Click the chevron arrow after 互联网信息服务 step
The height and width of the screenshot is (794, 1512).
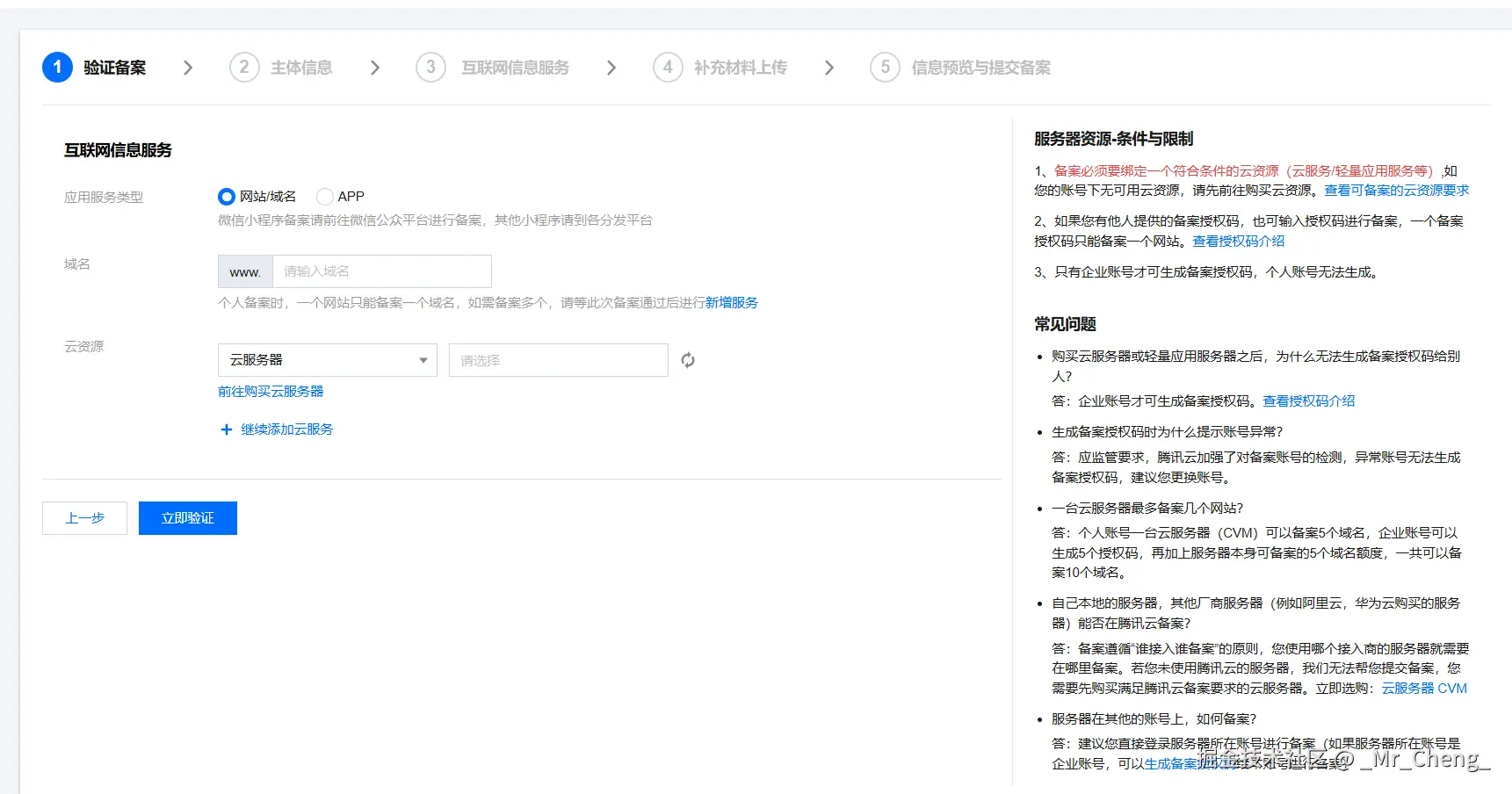[x=611, y=68]
